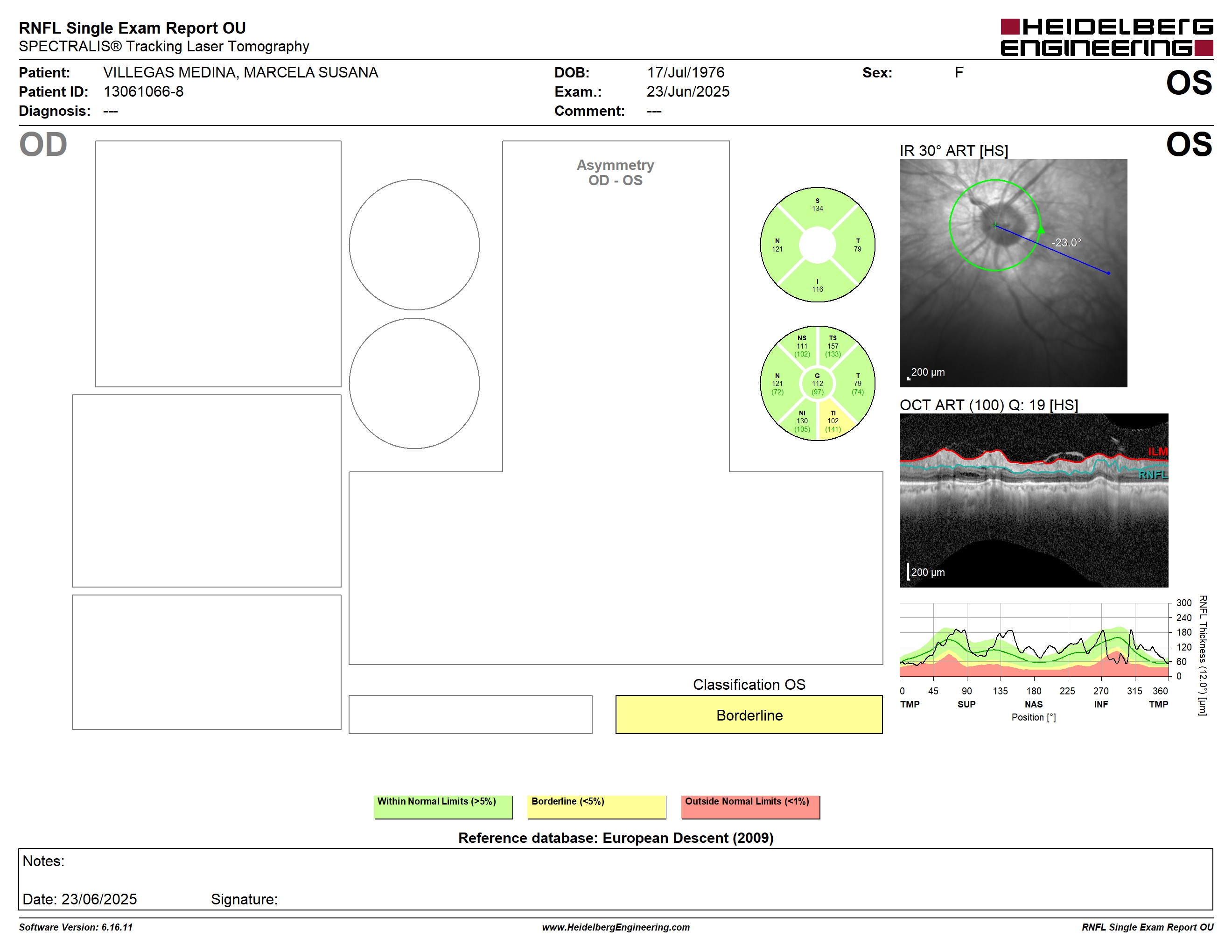This screenshot has height=952, width=1232.
Task: Click the lower empty OD circle chart
Action: tap(414, 384)
